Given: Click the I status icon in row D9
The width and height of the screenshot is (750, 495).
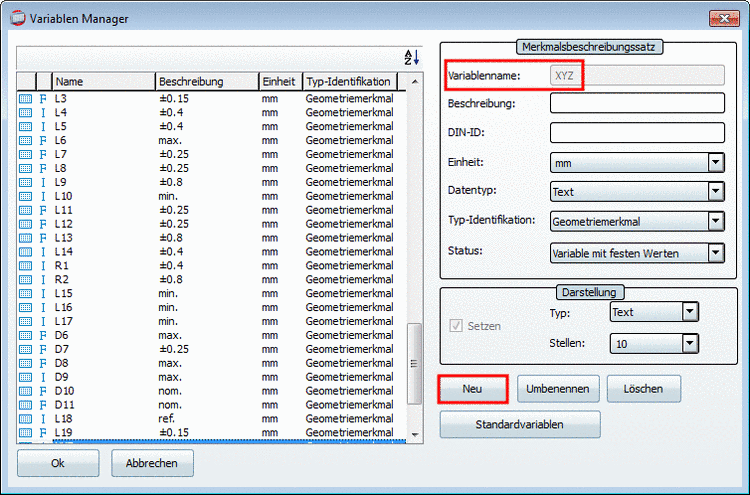Looking at the screenshot, I should tap(43, 377).
